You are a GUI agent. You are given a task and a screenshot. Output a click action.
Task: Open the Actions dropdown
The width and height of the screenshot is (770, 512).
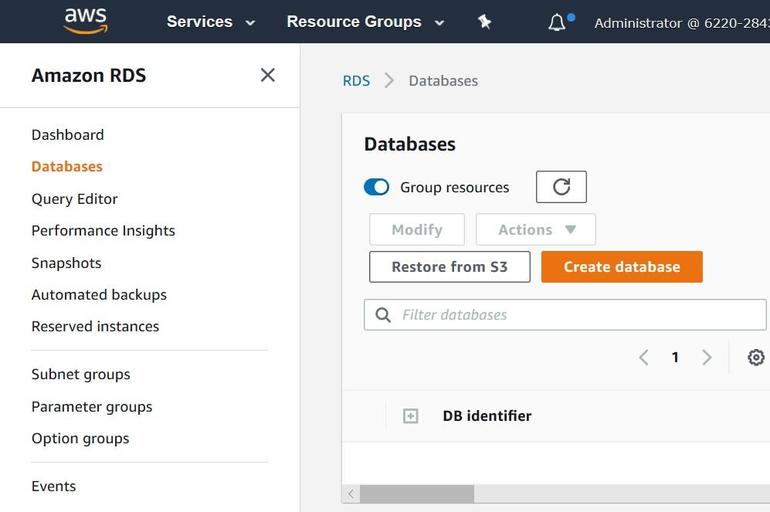536,229
